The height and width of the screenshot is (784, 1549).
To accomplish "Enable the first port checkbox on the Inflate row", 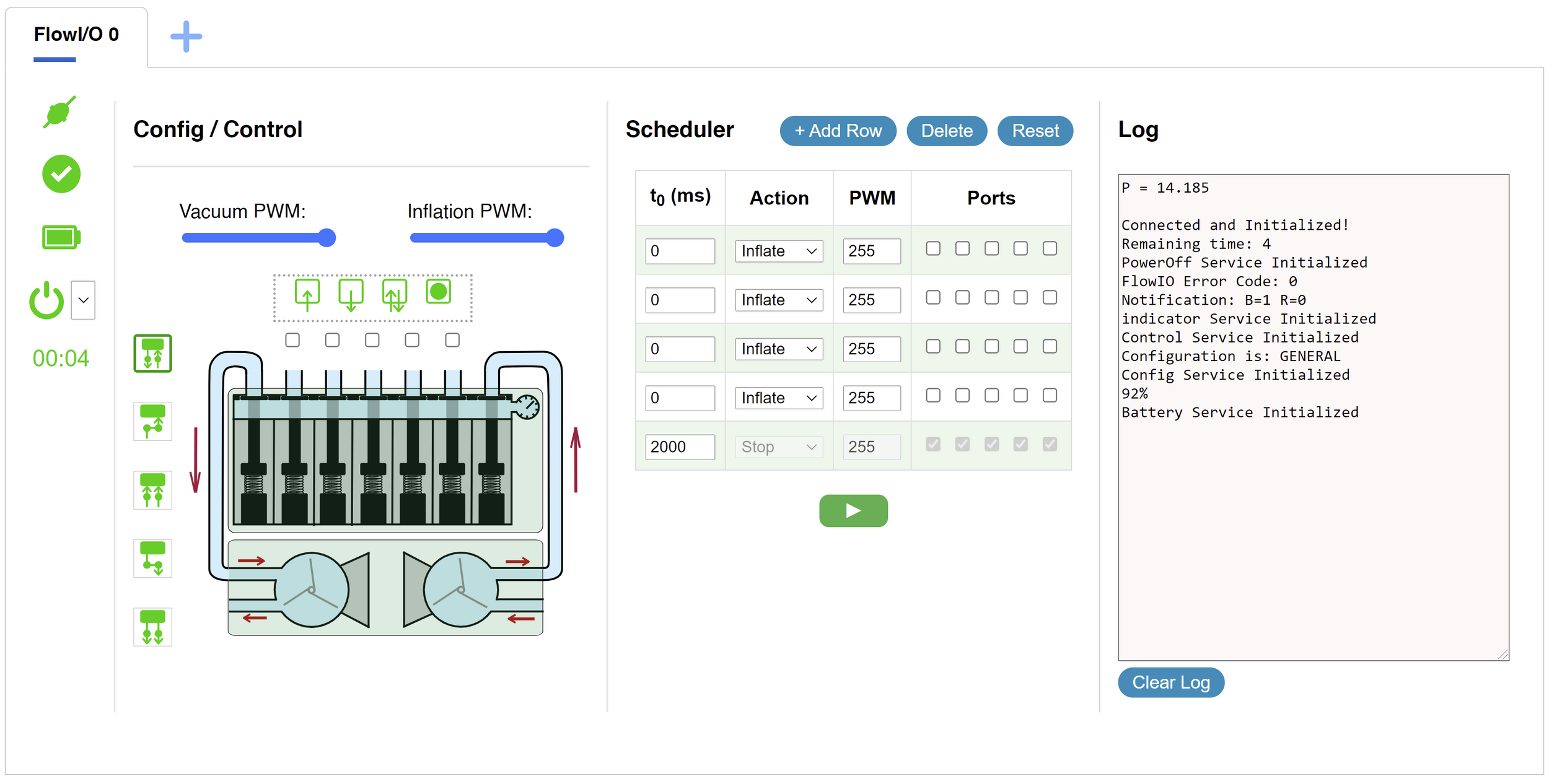I will (932, 248).
